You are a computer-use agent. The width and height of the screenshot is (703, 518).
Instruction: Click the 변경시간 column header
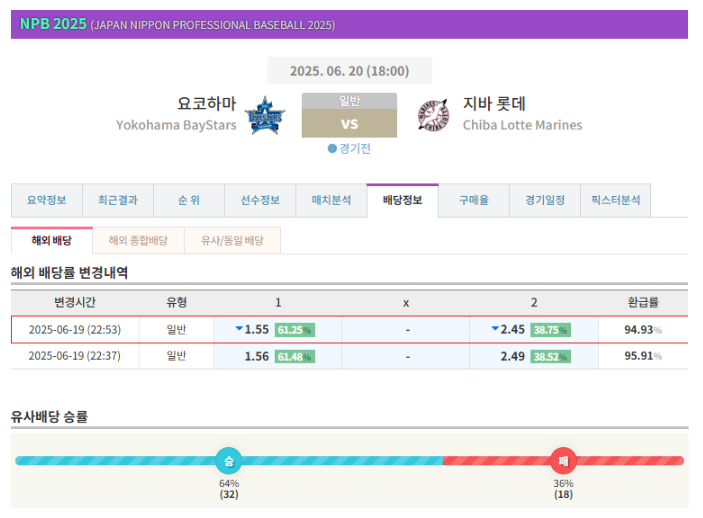pyautogui.click(x=75, y=302)
